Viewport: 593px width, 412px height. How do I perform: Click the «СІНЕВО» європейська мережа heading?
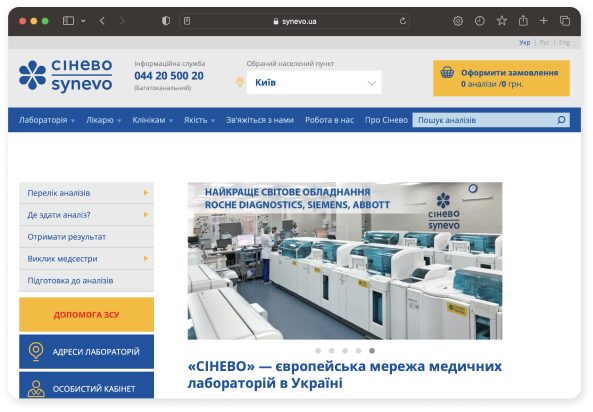tap(345, 375)
